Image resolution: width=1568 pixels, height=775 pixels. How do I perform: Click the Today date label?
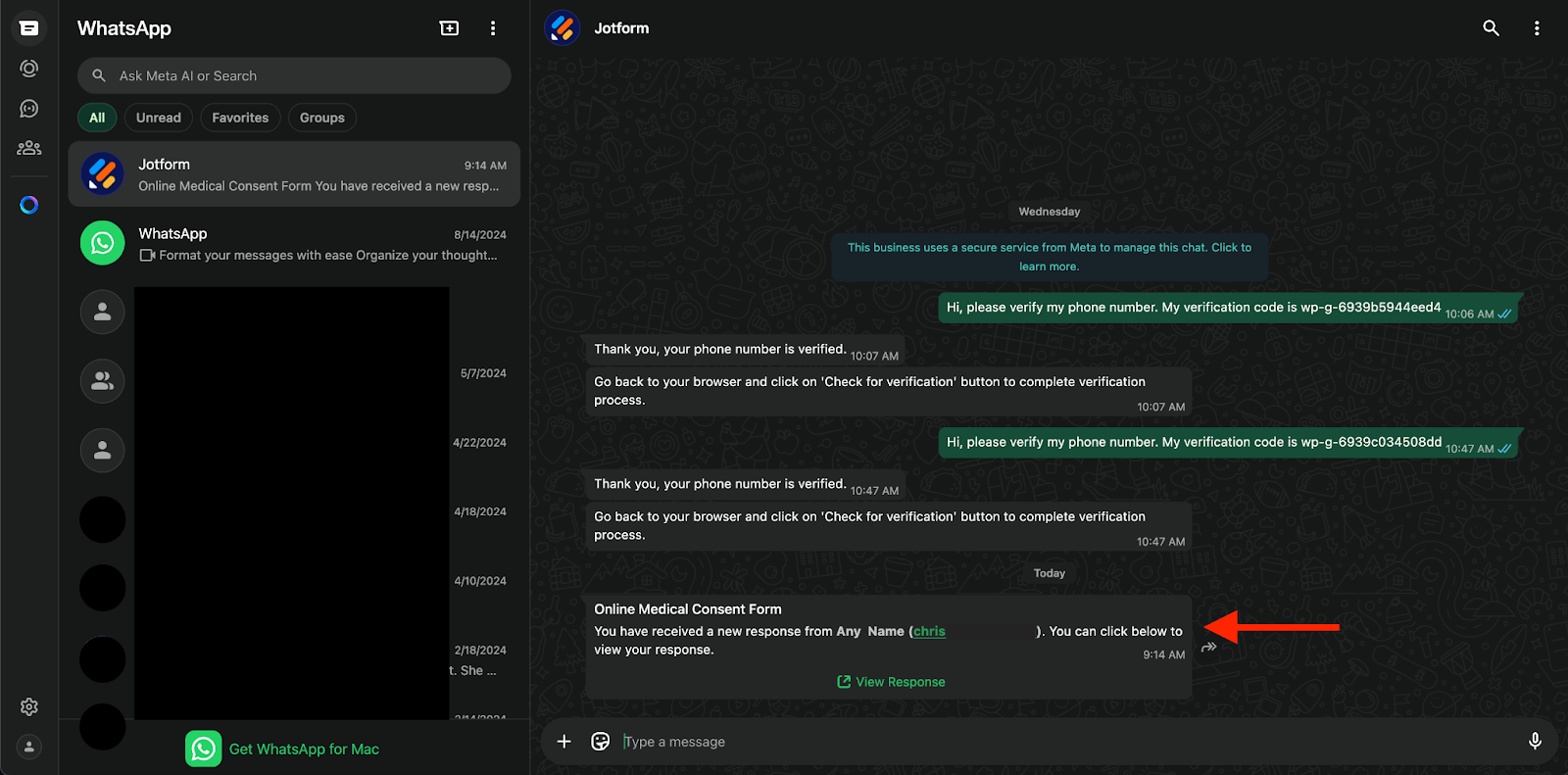1049,573
